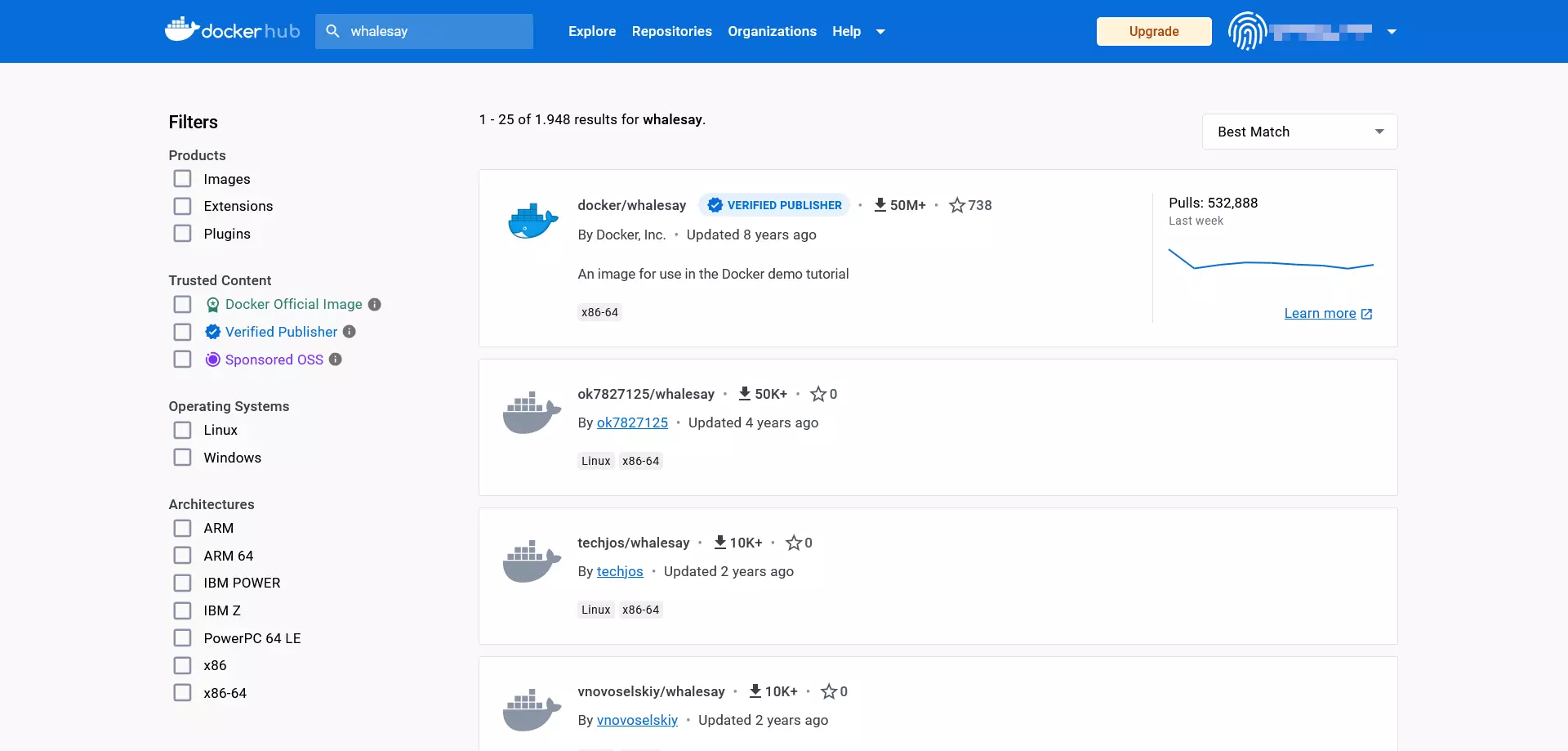The width and height of the screenshot is (1568, 751).
Task: Click the weekly pulls trend graph
Action: click(x=1271, y=260)
